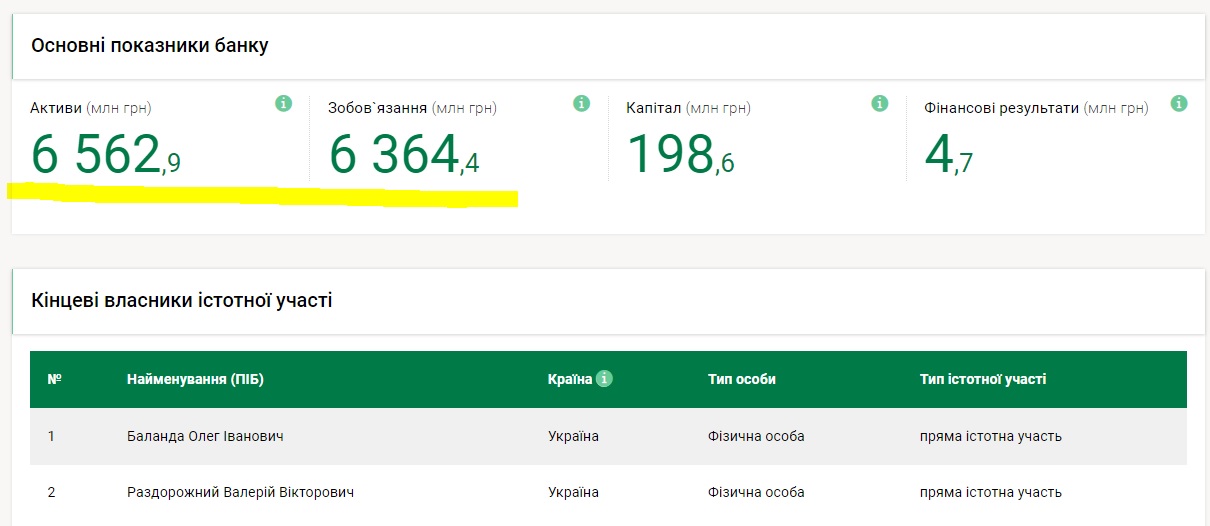This screenshot has height=526, width=1210.
Task: Click the Країна column header text
Action: point(570,380)
